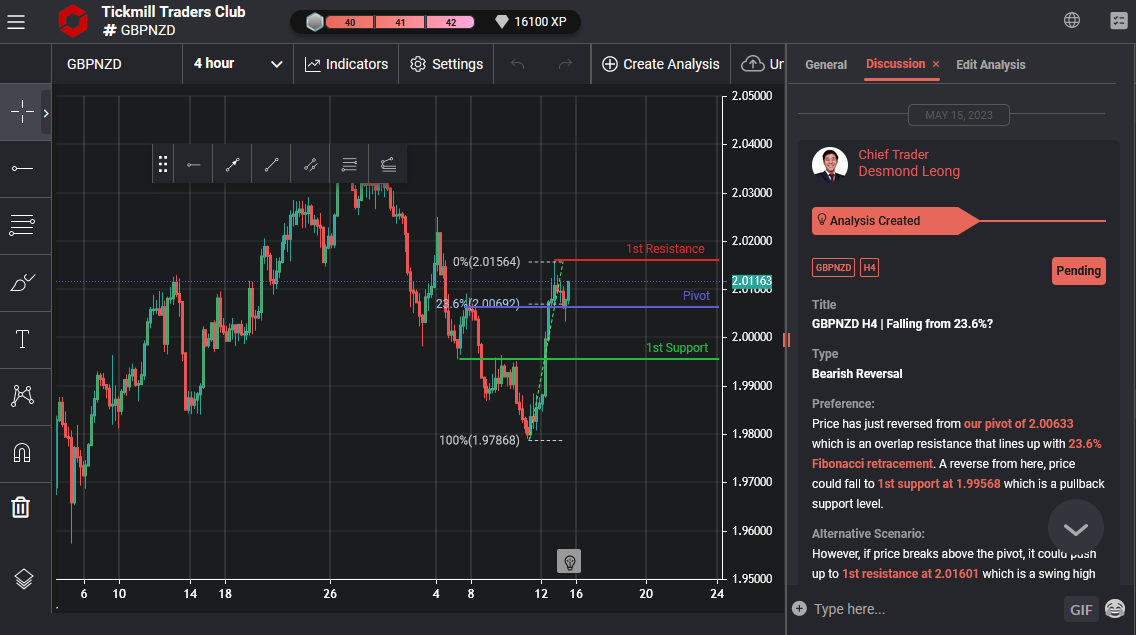The width and height of the screenshot is (1136, 635).
Task: Open the 4 hour timeframe dropdown
Action: tap(238, 64)
